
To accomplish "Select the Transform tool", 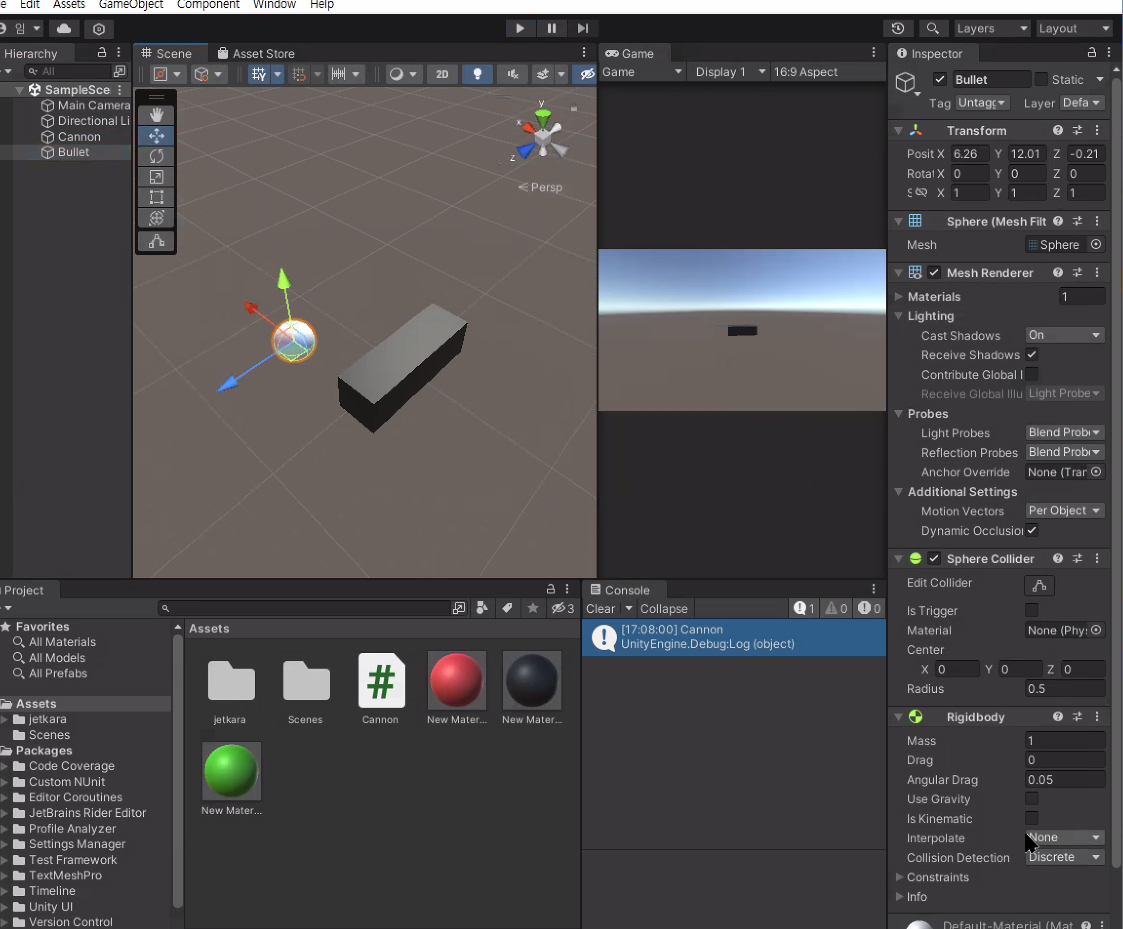I will [x=156, y=218].
